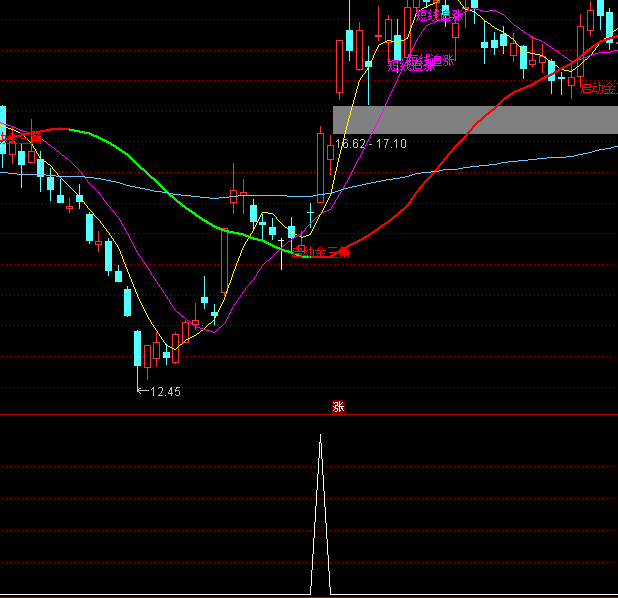The height and width of the screenshot is (598, 618).
Task: Click the red 张 marker icon
Action: point(338,407)
